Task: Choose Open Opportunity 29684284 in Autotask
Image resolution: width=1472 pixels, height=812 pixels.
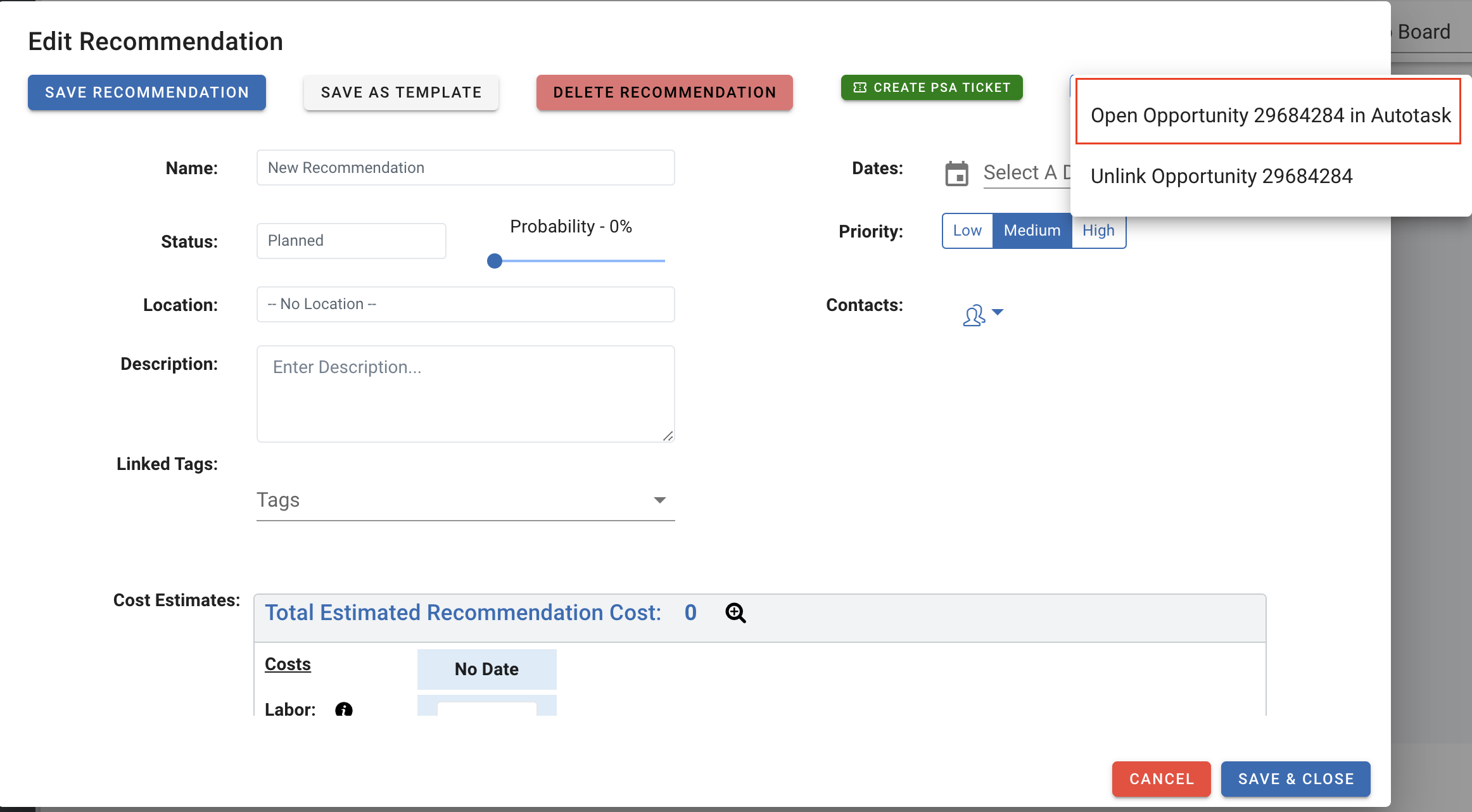Action: click(1270, 115)
